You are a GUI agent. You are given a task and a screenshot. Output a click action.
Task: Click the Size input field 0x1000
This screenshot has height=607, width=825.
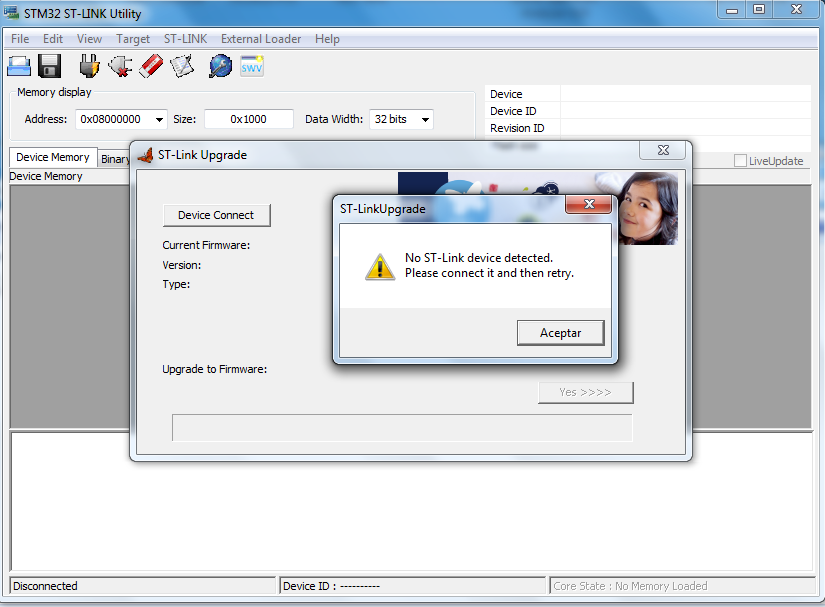tap(248, 119)
